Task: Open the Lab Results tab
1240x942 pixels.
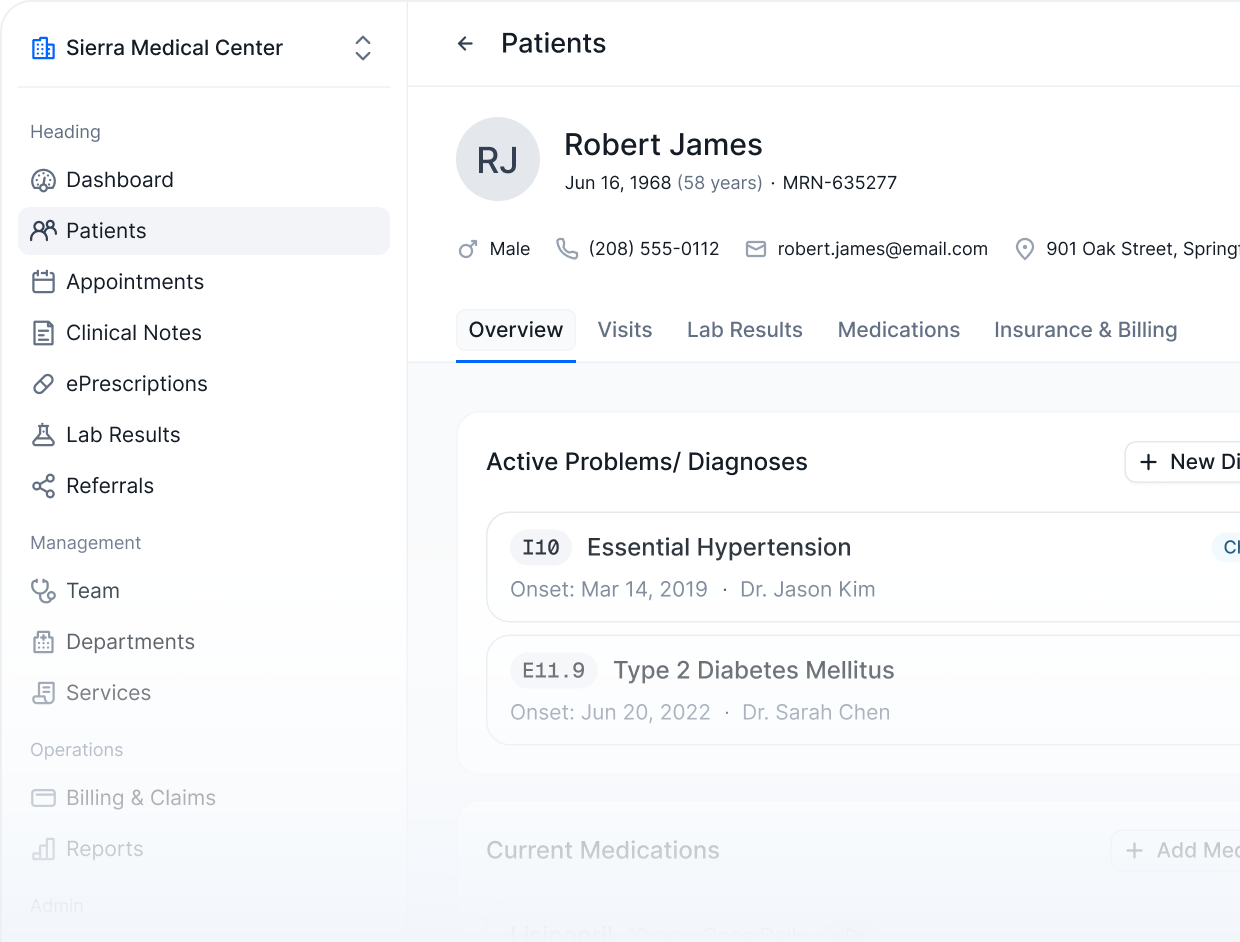Action: click(745, 330)
